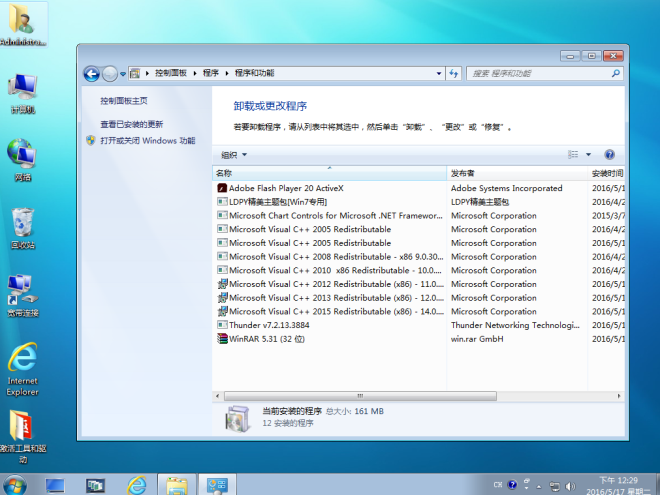Open the Windows Start menu
Image resolution: width=660 pixels, height=495 pixels.
15,485
